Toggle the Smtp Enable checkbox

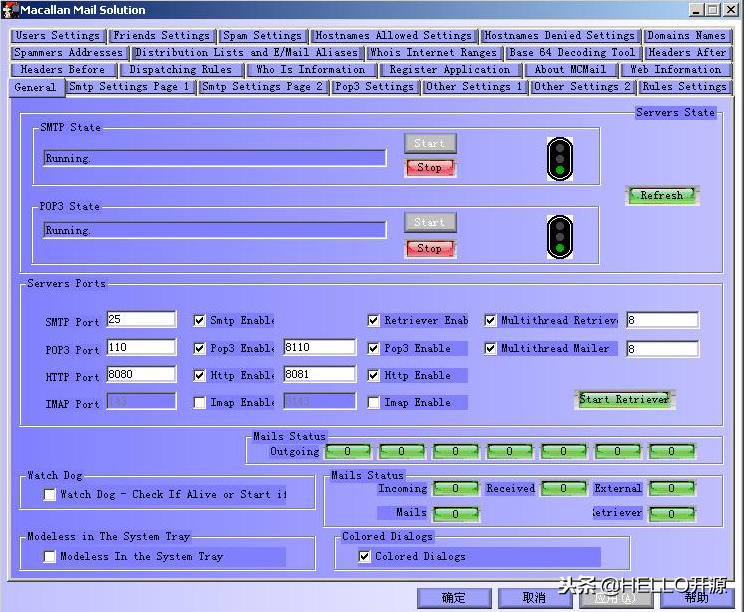pos(199,321)
